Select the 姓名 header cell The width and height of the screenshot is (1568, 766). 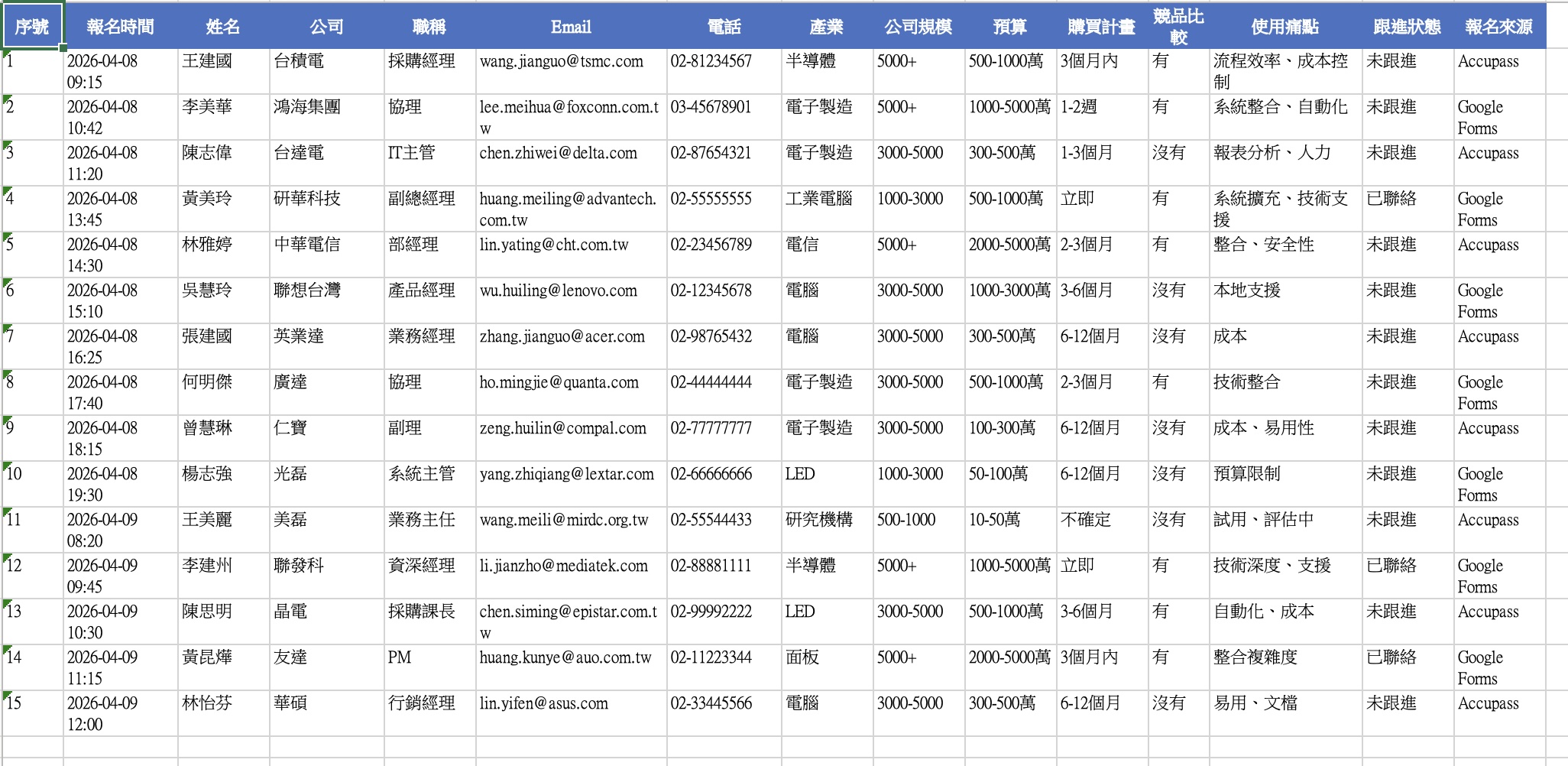pyautogui.click(x=223, y=26)
